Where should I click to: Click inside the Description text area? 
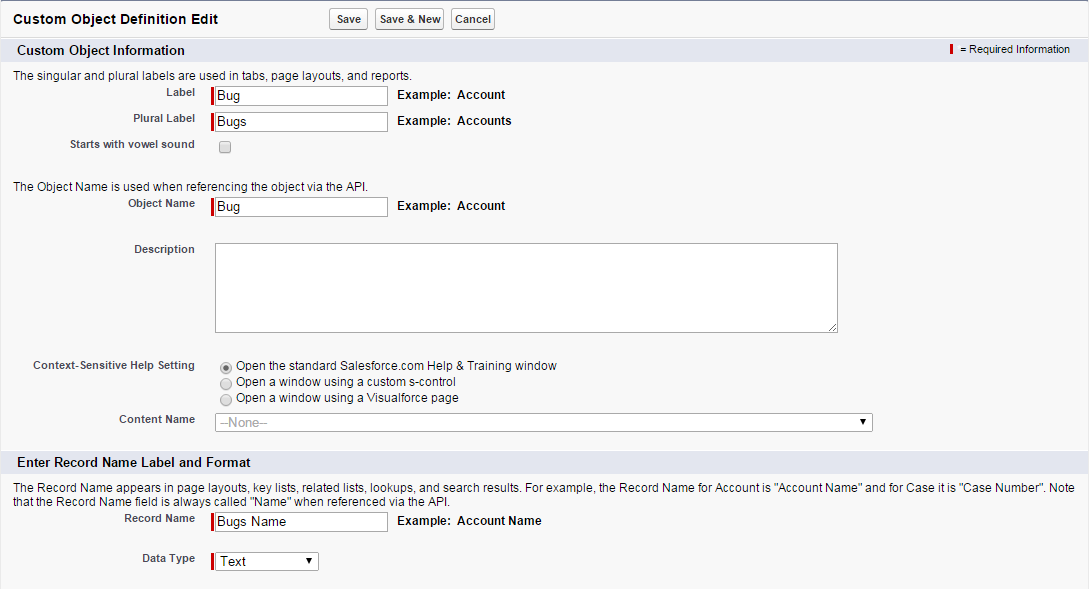coord(525,286)
